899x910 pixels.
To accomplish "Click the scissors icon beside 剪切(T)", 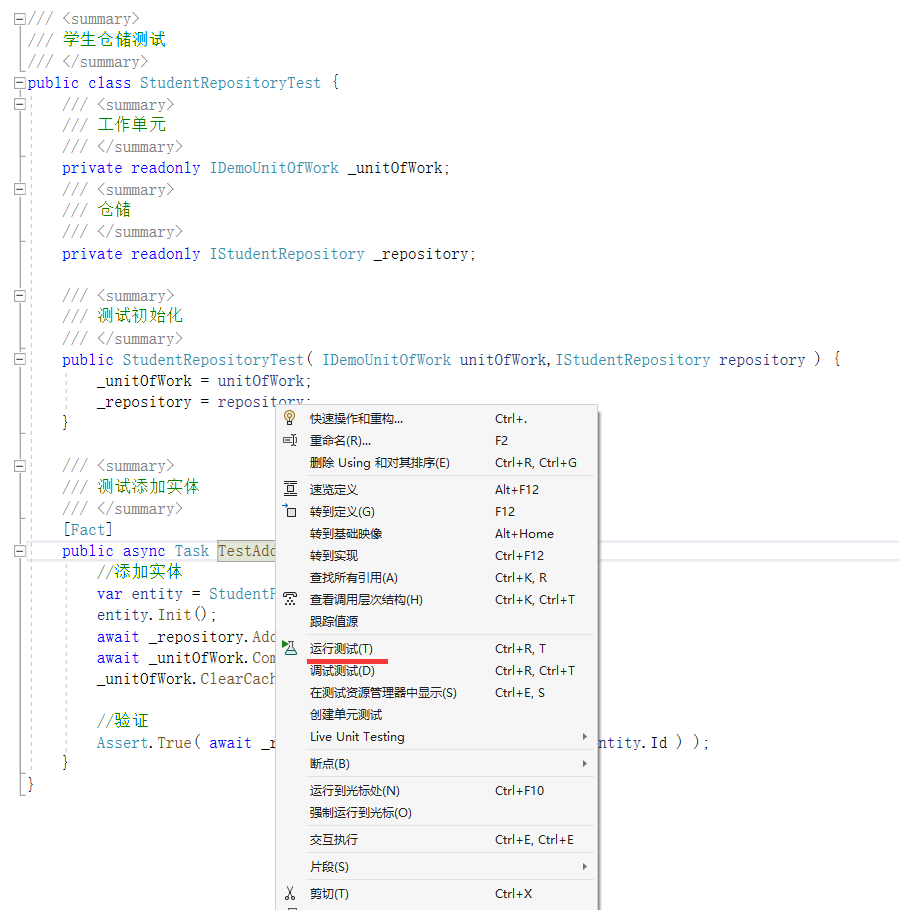I will point(290,893).
